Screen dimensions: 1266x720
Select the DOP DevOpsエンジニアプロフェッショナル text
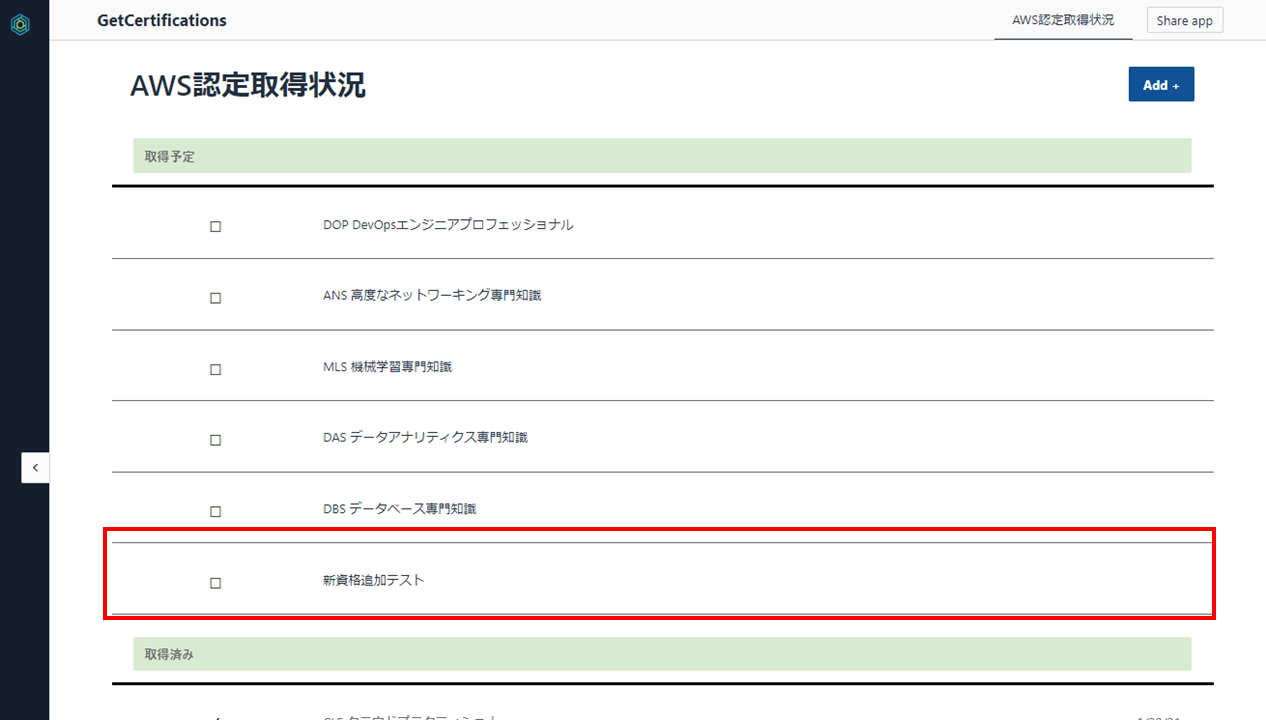tap(448, 225)
